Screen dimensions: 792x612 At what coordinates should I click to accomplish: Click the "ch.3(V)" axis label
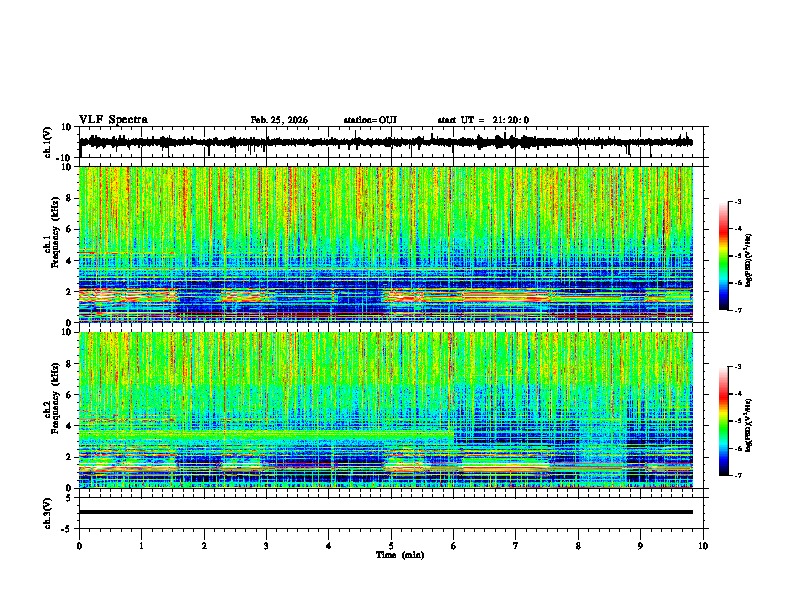click(x=48, y=513)
